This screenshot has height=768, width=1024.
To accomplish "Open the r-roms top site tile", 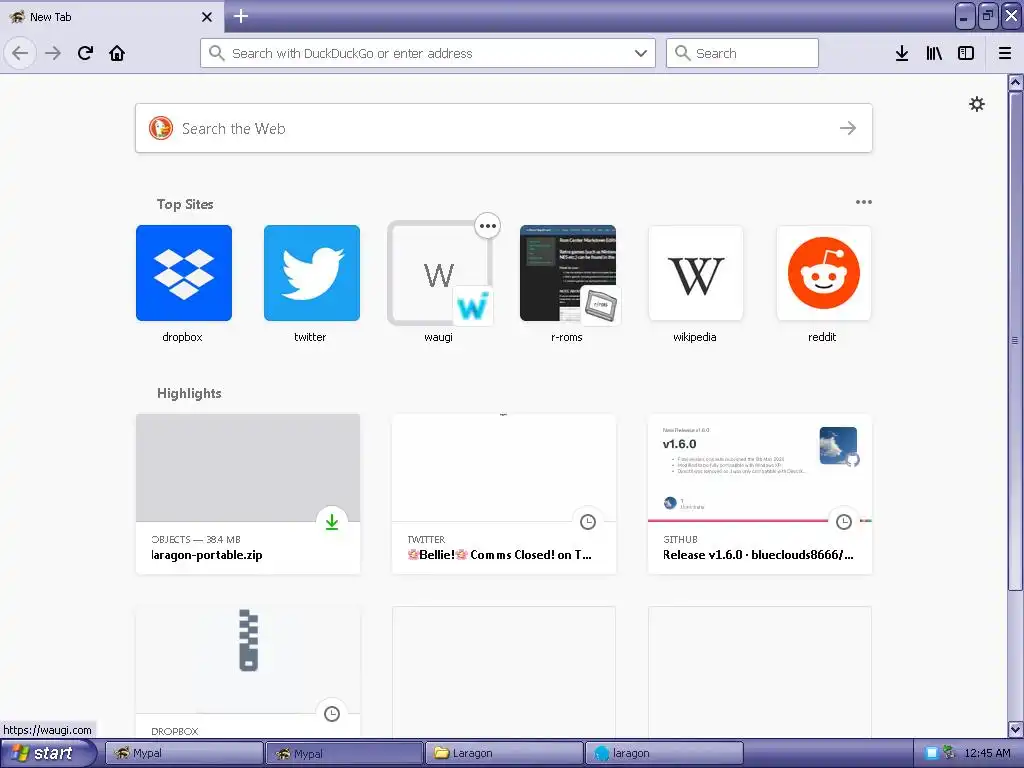I will click(x=568, y=273).
